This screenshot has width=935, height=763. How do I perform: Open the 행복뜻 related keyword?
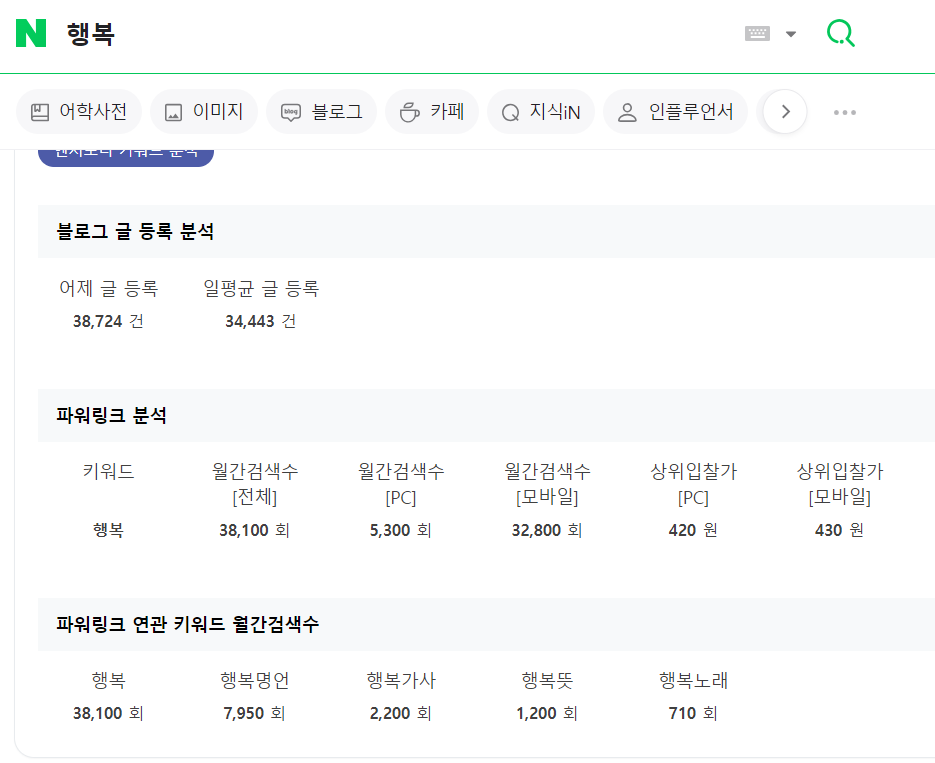coord(547,681)
